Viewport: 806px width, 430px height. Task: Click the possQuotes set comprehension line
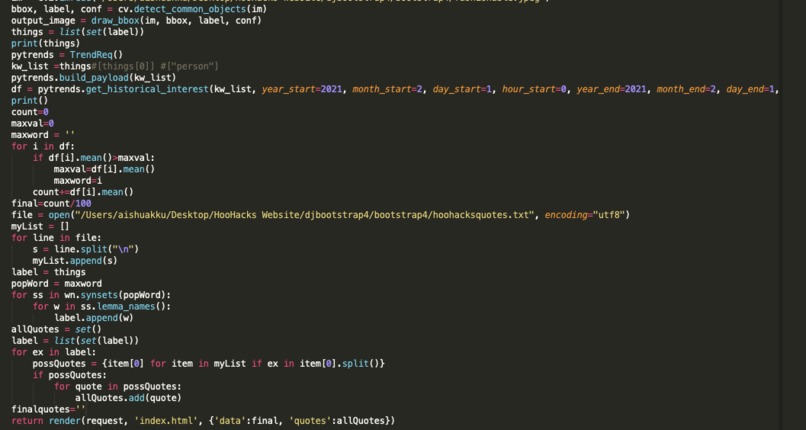point(209,363)
